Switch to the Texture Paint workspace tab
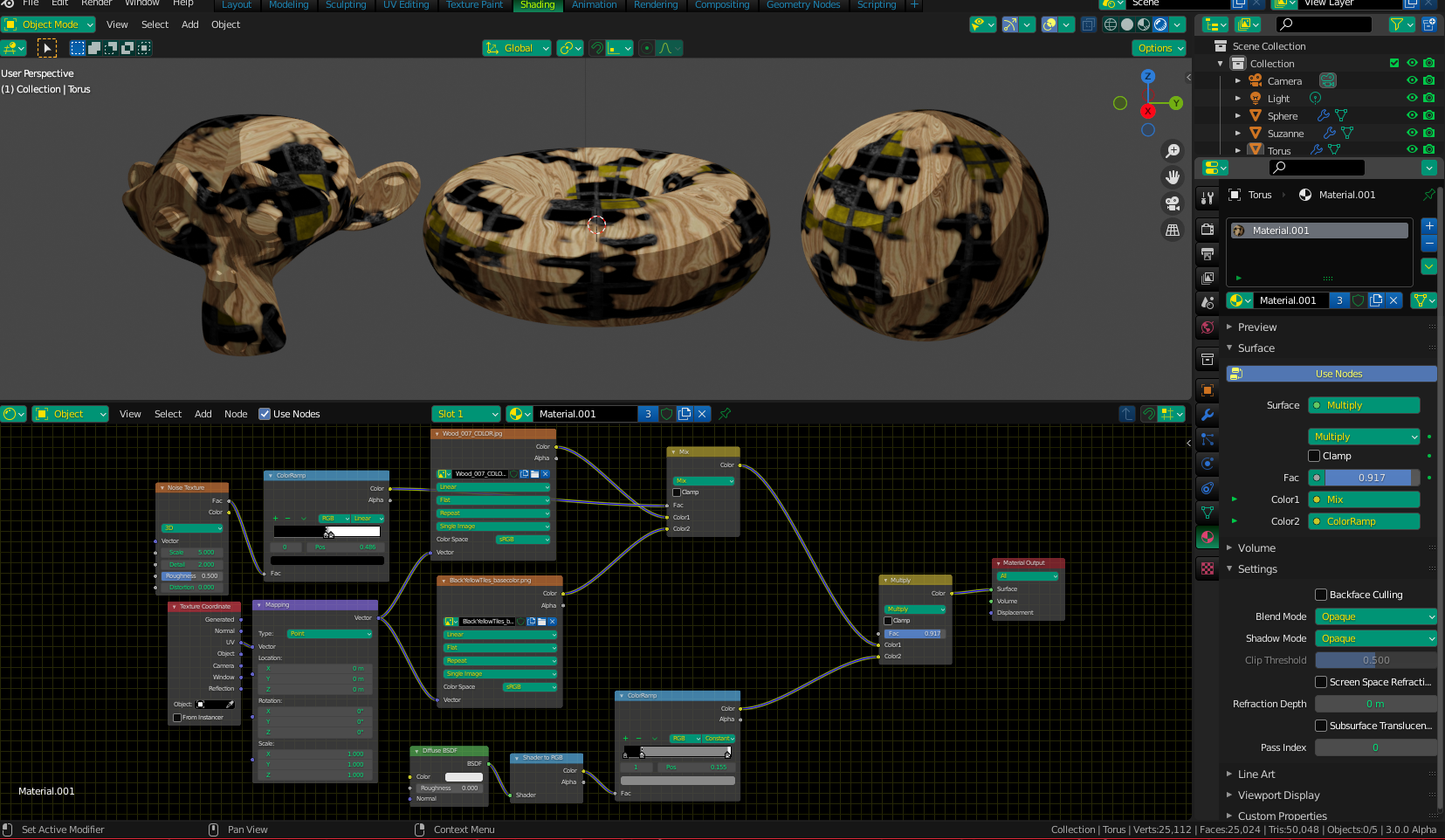 pos(474,5)
